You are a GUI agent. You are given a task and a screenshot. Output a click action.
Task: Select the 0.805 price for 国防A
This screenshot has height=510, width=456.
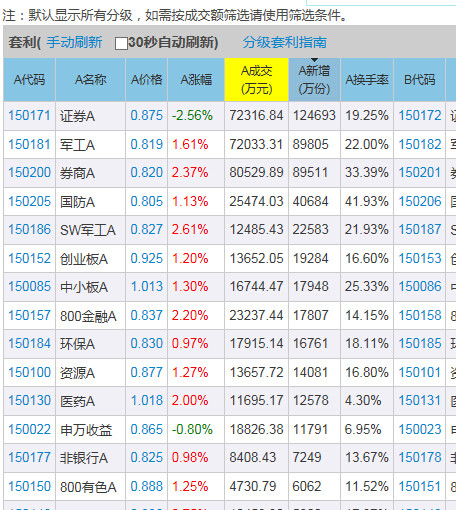tap(146, 201)
